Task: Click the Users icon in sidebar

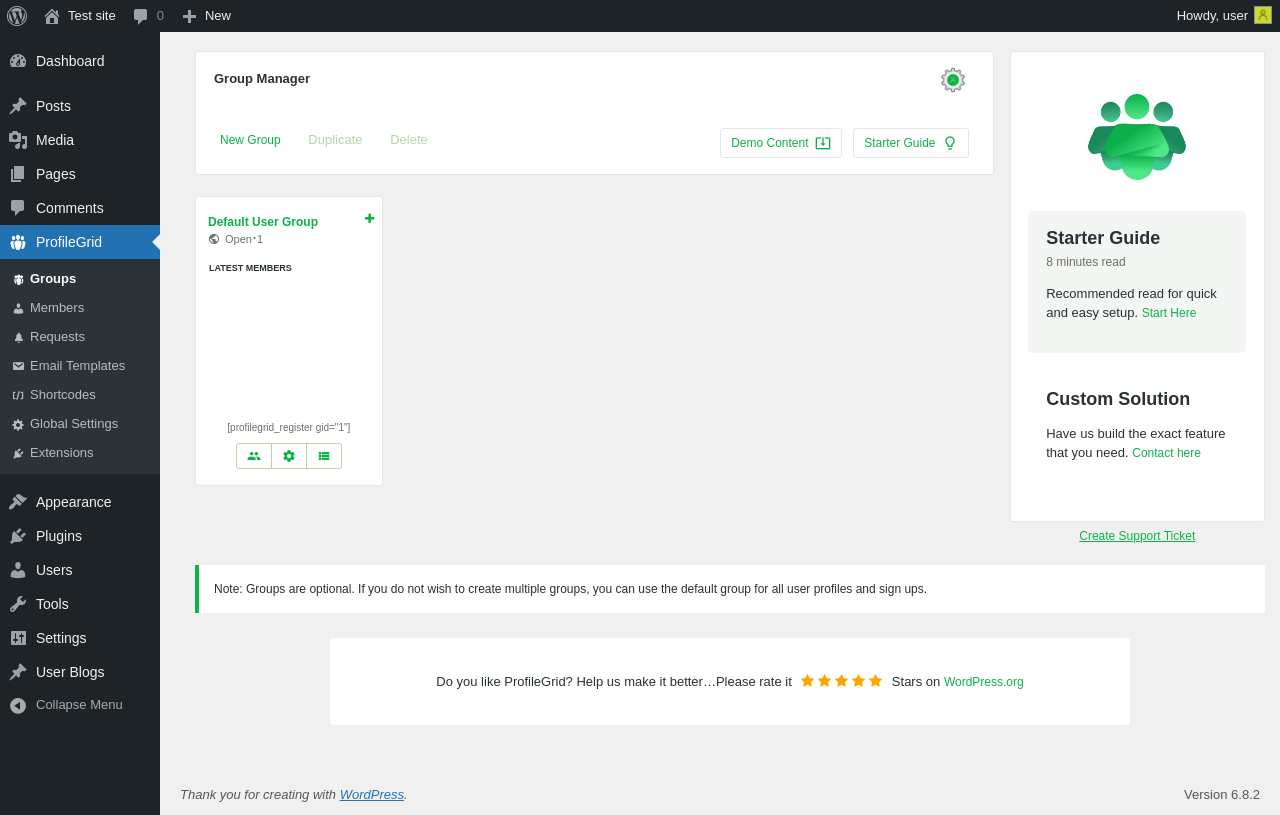Action: 18,570
